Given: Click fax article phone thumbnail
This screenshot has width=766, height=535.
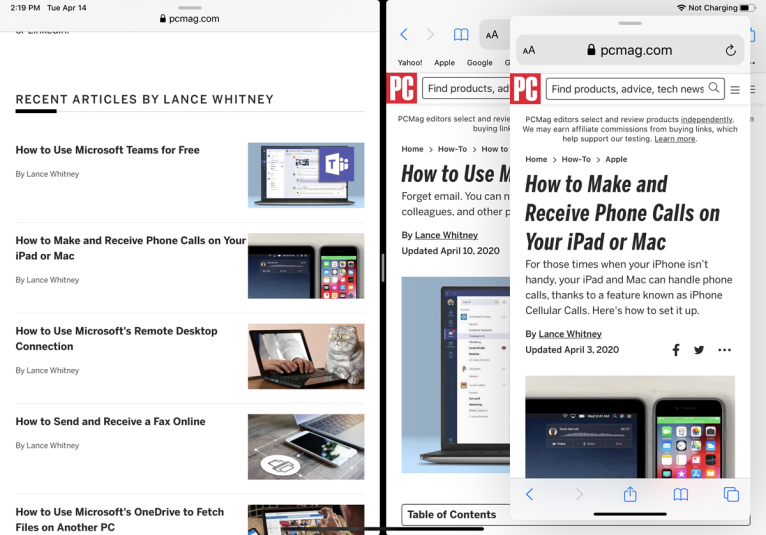Looking at the screenshot, I should pyautogui.click(x=306, y=447).
